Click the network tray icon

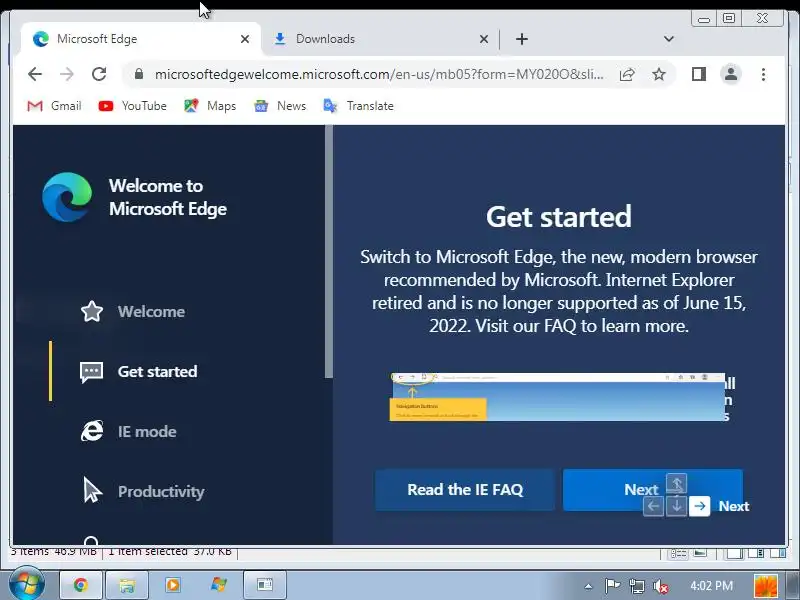[637, 586]
